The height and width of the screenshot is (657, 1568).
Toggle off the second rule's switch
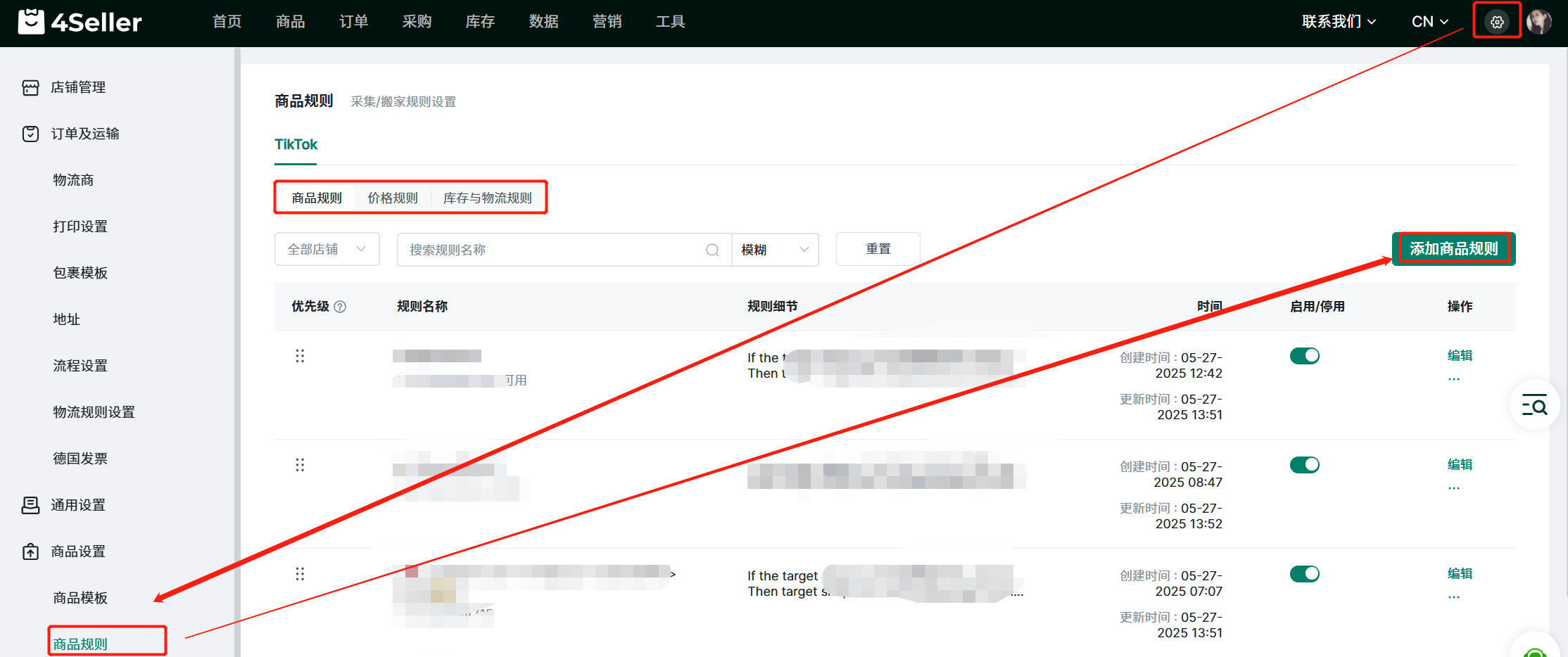point(1304,465)
